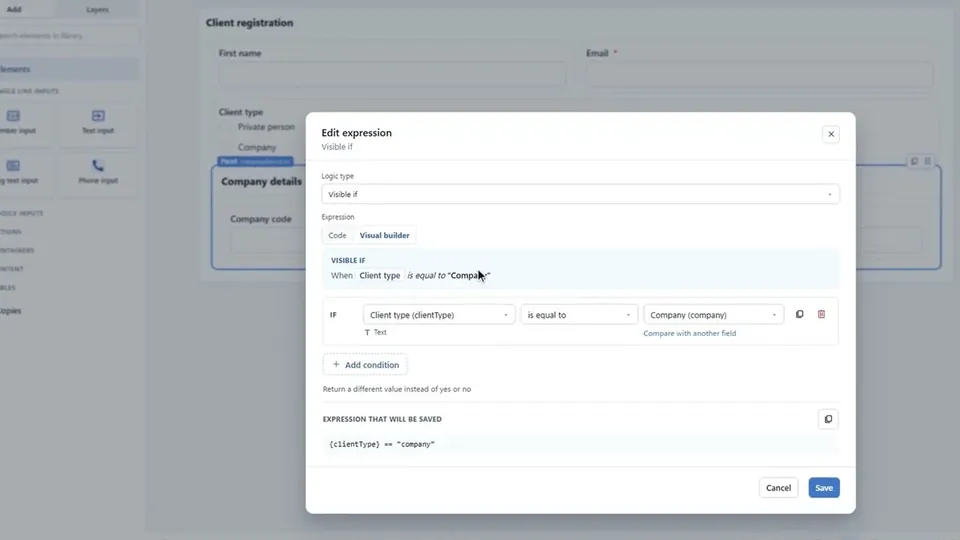Expand the Containers category in sidebar
Image resolution: width=960 pixels, height=540 pixels.
(17, 250)
